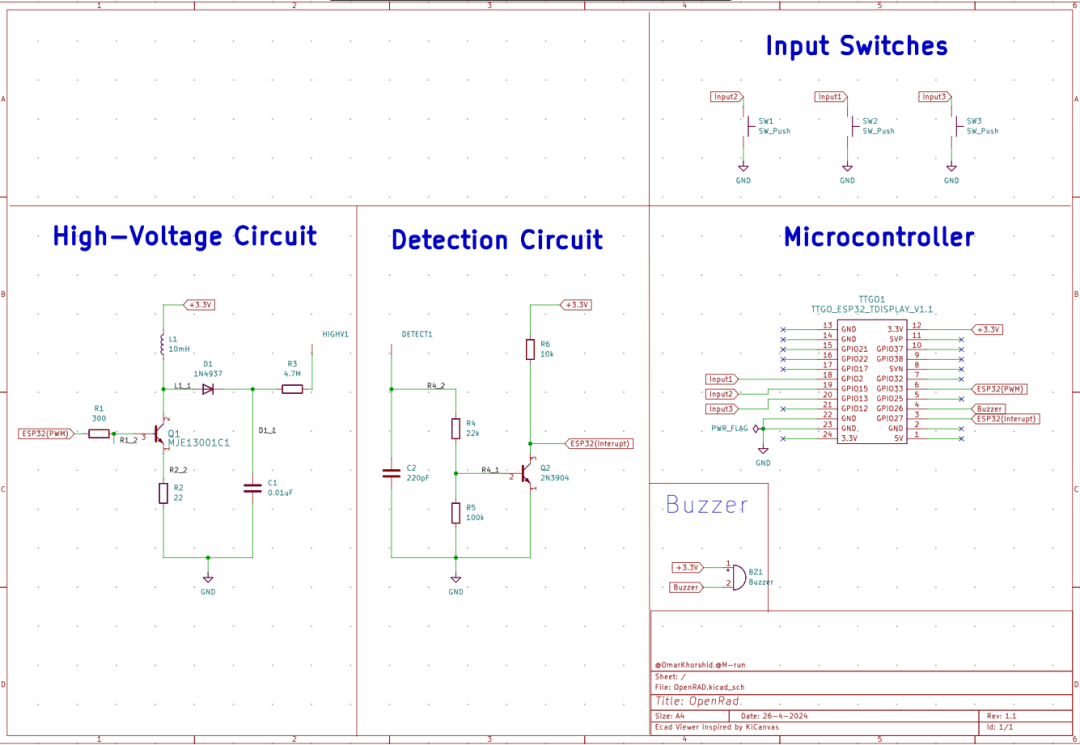
Task: Click the R3 4.7M resistor symbol
Action: point(292,389)
